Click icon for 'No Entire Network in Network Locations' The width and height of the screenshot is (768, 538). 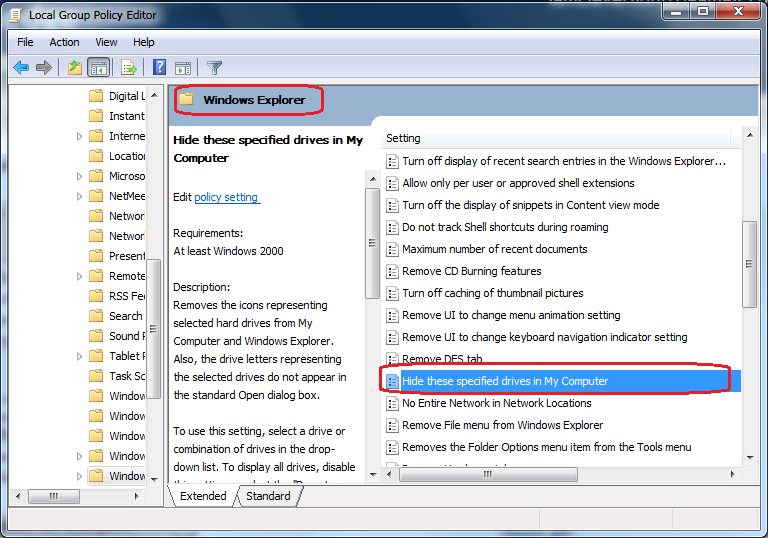392,403
